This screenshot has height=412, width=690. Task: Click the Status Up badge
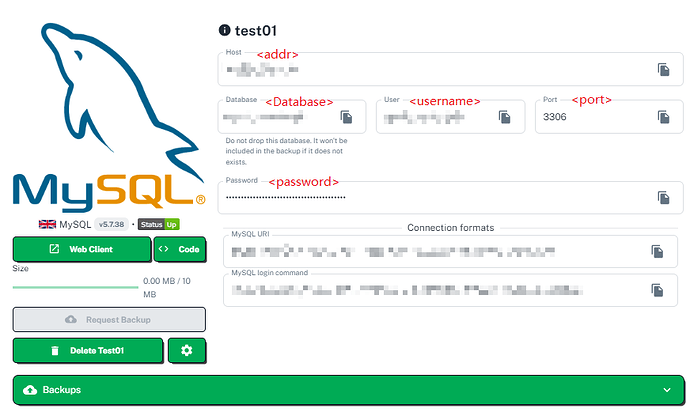click(x=158, y=224)
